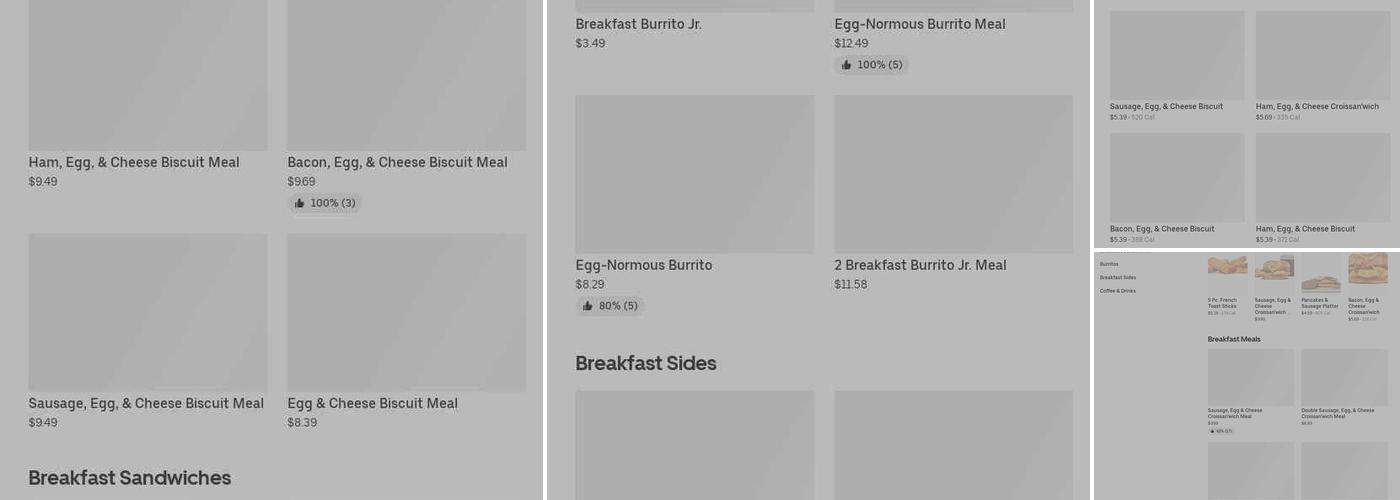
Task: Go to Coffee & Drinks sidebar category
Action: tap(1118, 291)
